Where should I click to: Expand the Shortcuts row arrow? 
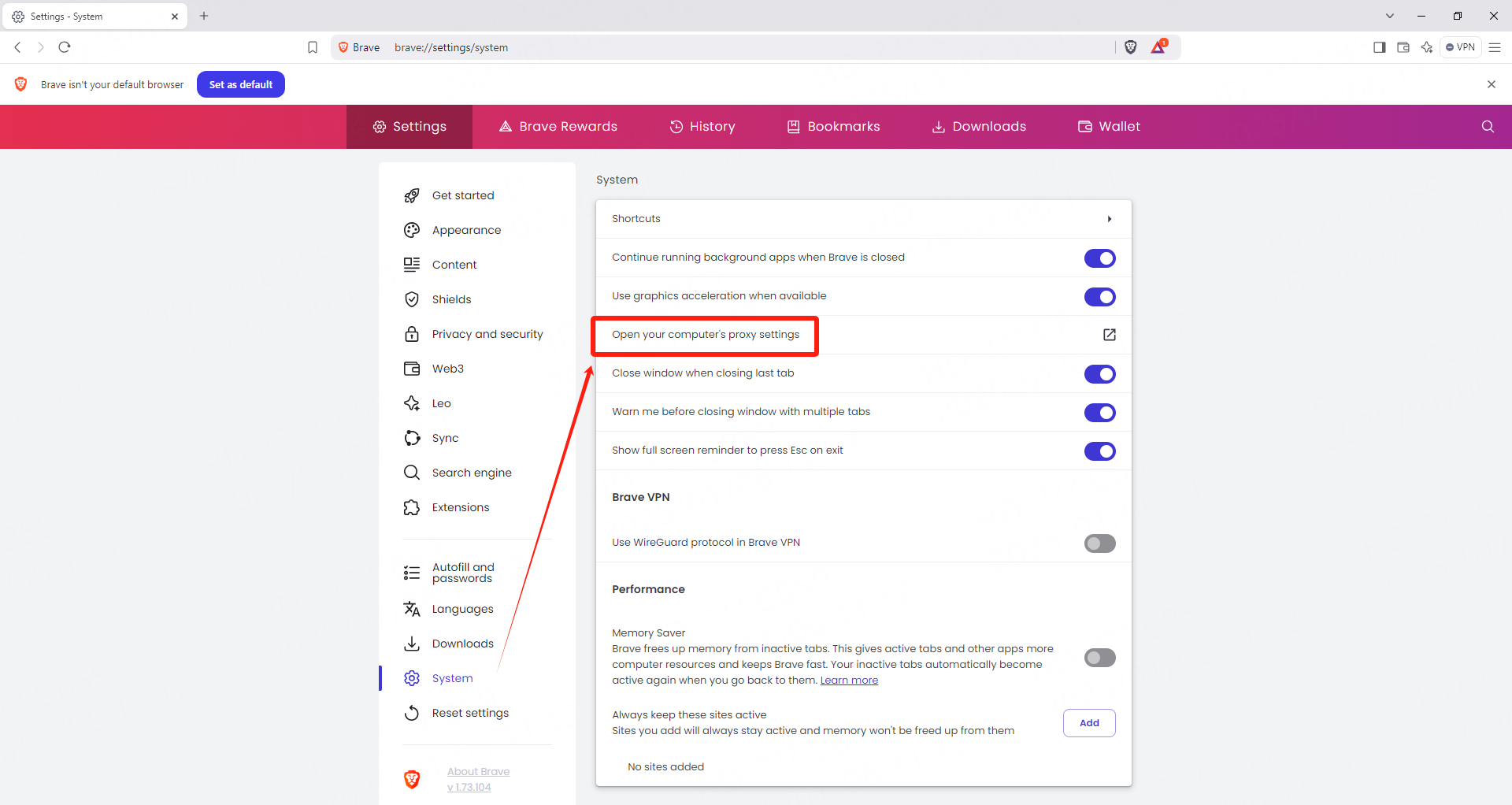[1109, 219]
